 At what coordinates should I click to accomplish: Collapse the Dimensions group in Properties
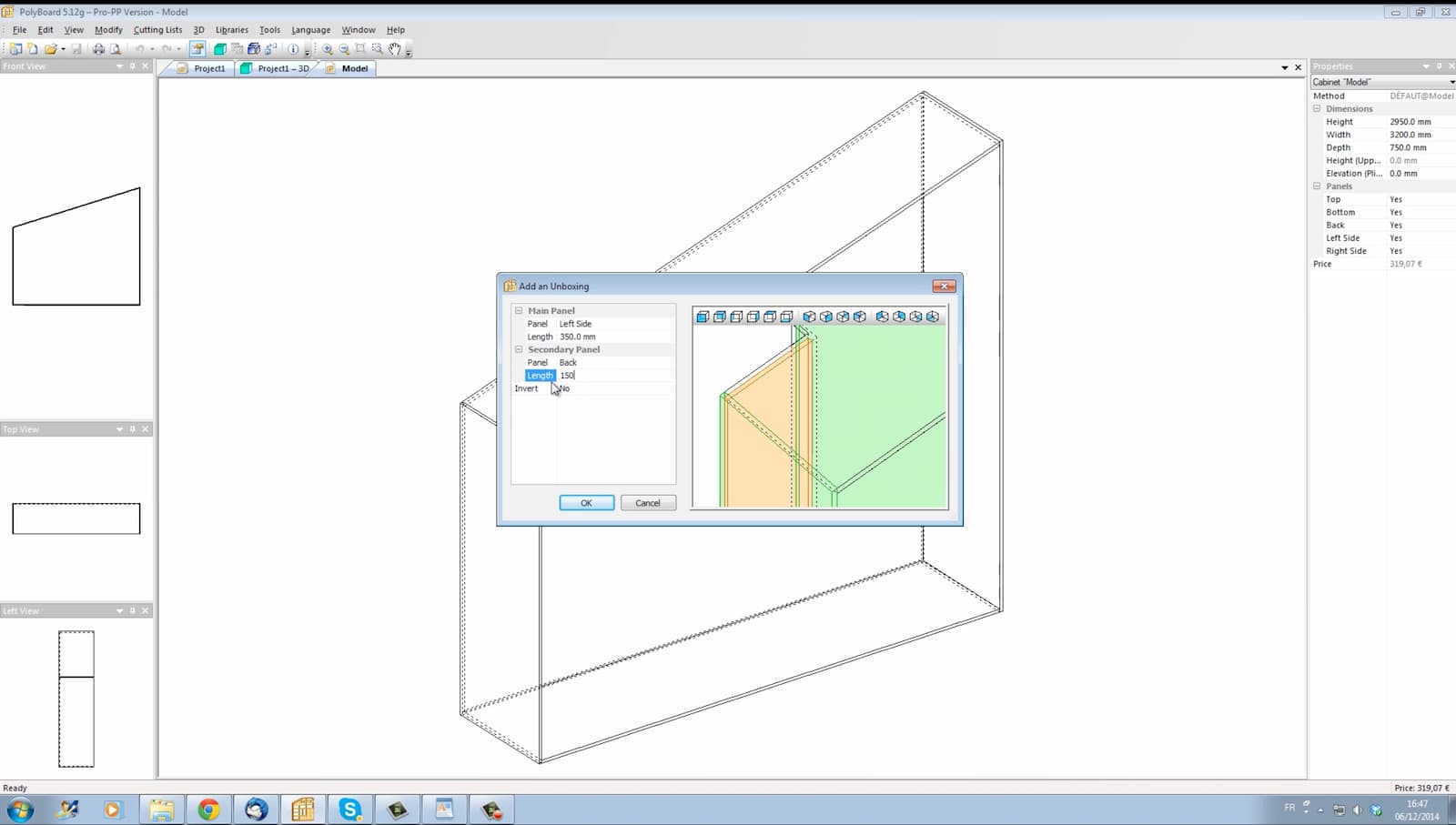pos(1317,108)
